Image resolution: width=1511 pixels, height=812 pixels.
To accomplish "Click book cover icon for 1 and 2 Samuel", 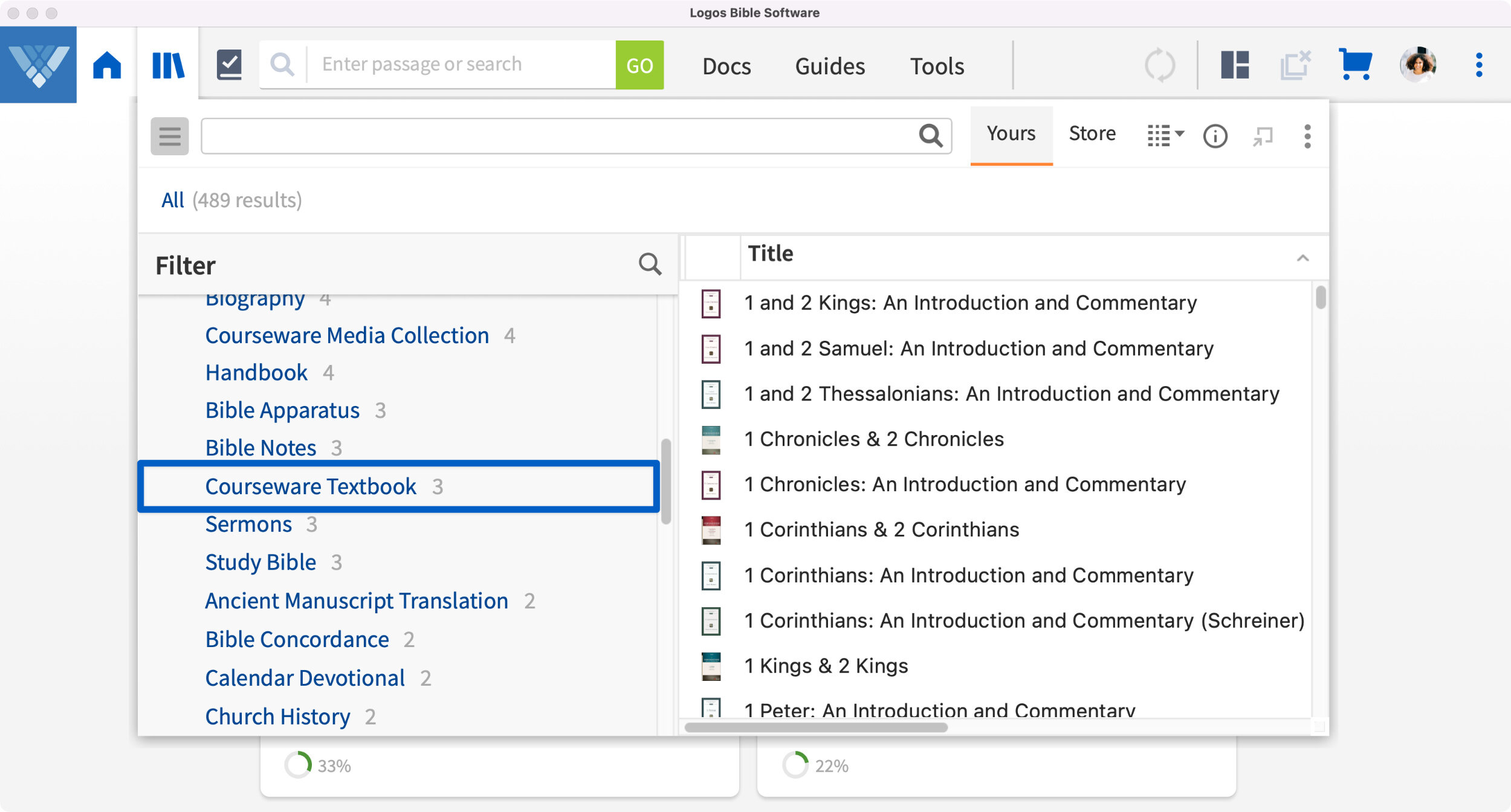I will tap(711, 349).
